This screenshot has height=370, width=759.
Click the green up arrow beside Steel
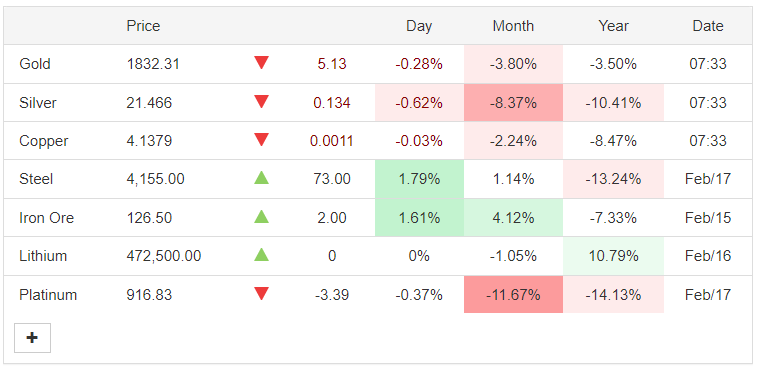click(x=261, y=178)
